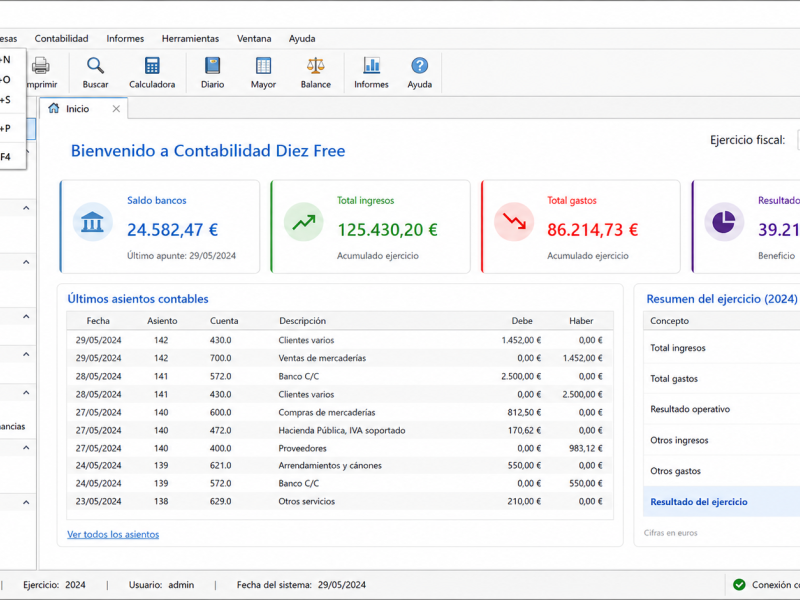Image resolution: width=800 pixels, height=600 pixels.
Task: Sort table by Cuenta column header
Action: point(224,321)
